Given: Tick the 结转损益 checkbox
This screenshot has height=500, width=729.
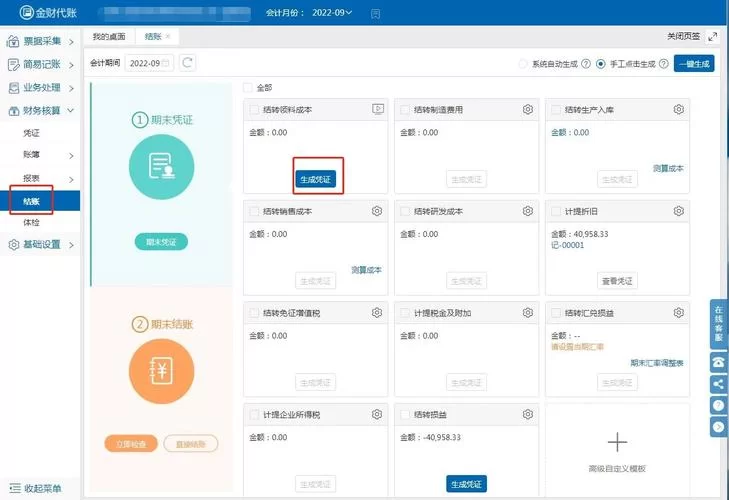Looking at the screenshot, I should pos(405,414).
